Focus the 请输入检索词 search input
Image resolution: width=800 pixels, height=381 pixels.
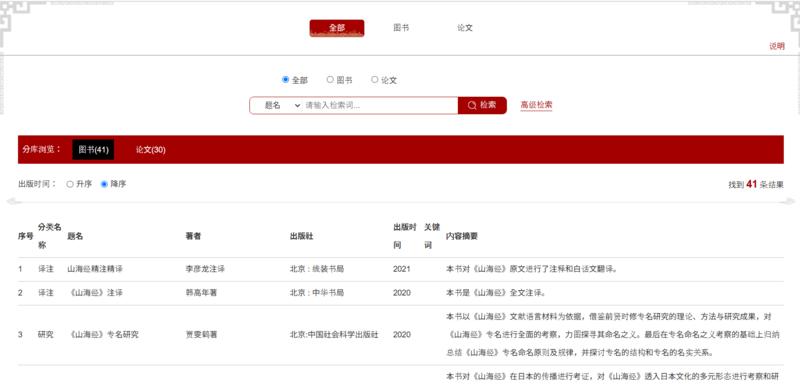[380, 106]
